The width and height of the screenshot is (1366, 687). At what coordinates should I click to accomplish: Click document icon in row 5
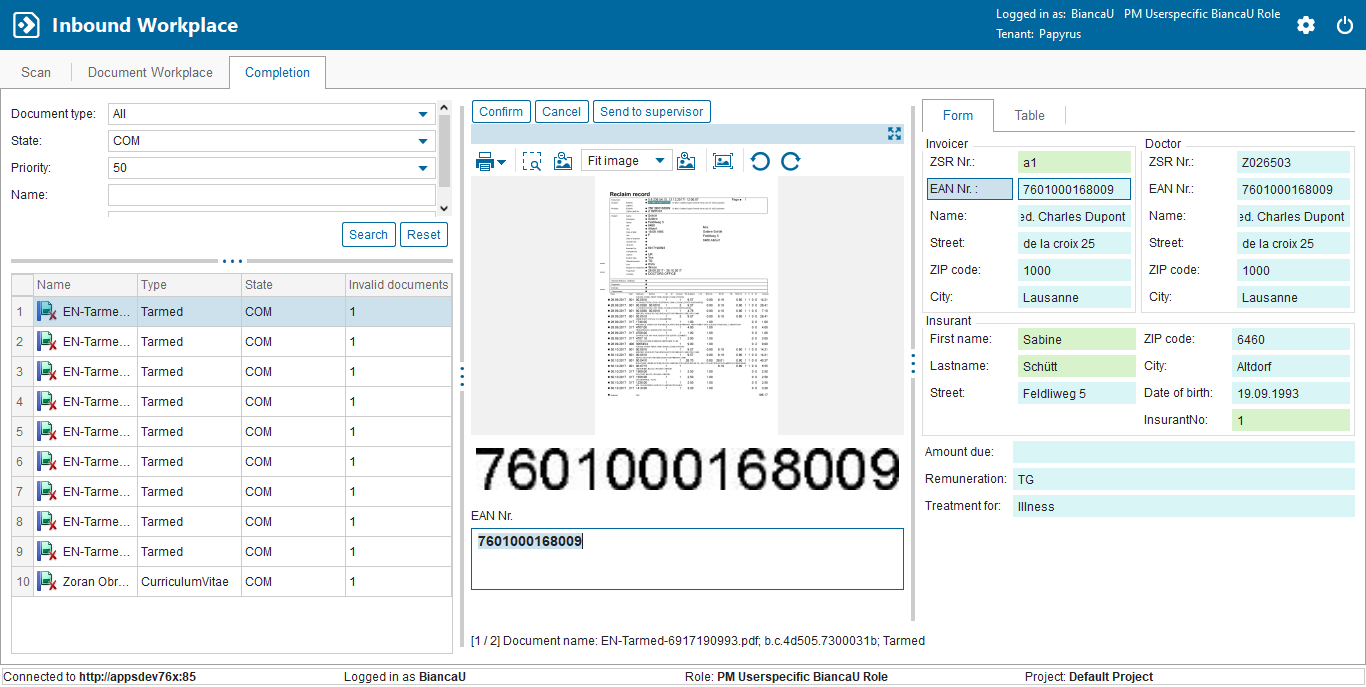[x=47, y=432]
